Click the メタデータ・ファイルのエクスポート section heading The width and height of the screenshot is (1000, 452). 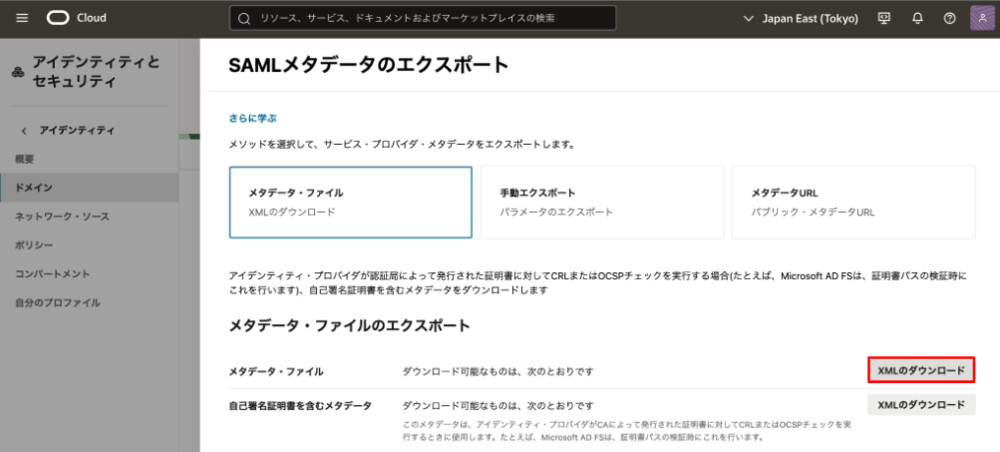(x=349, y=326)
